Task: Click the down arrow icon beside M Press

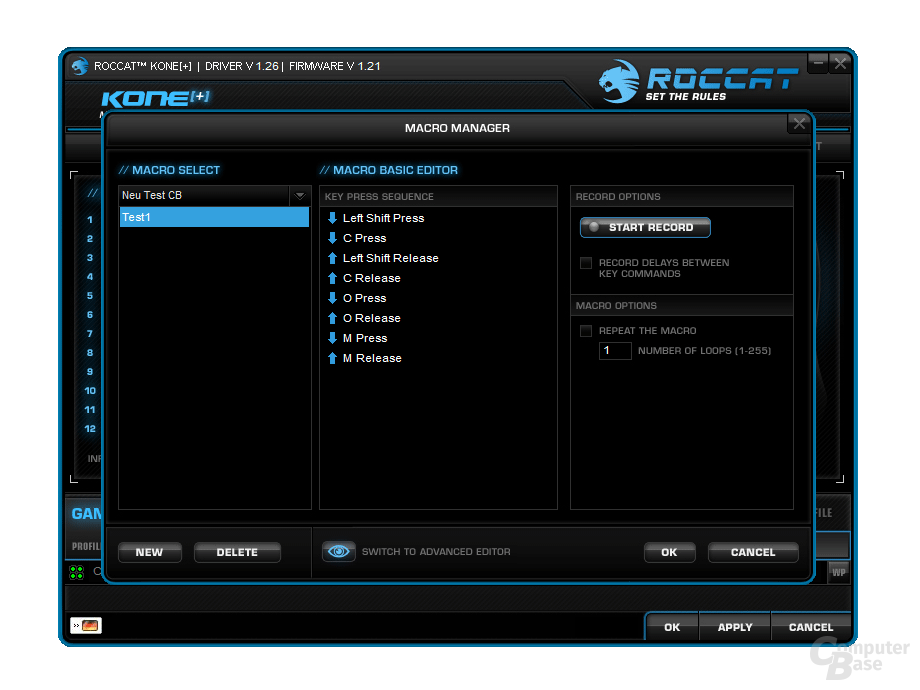Action: point(332,338)
